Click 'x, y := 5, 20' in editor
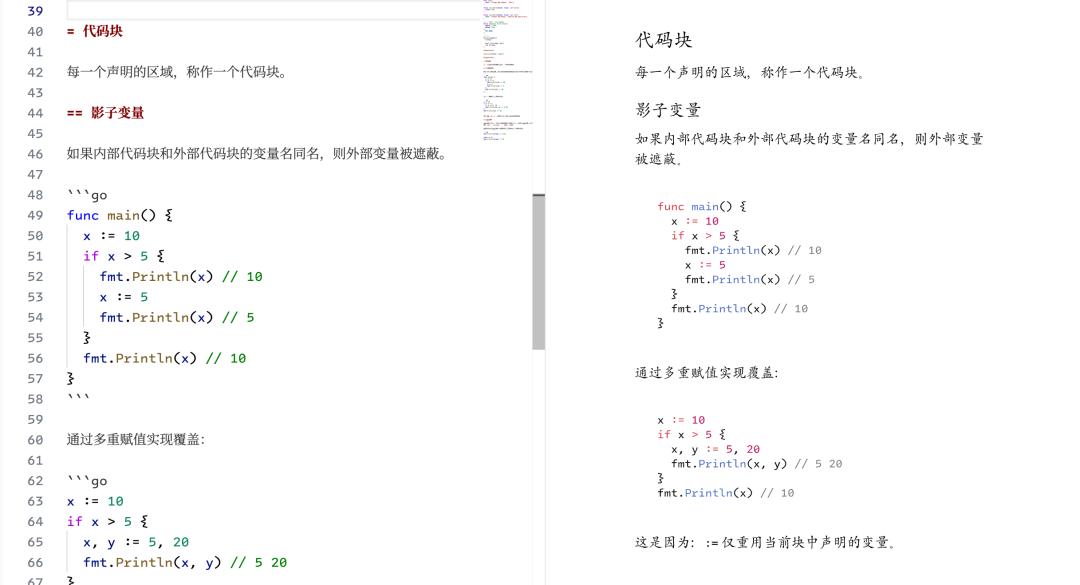This screenshot has height=585, width=1080. (x=136, y=542)
